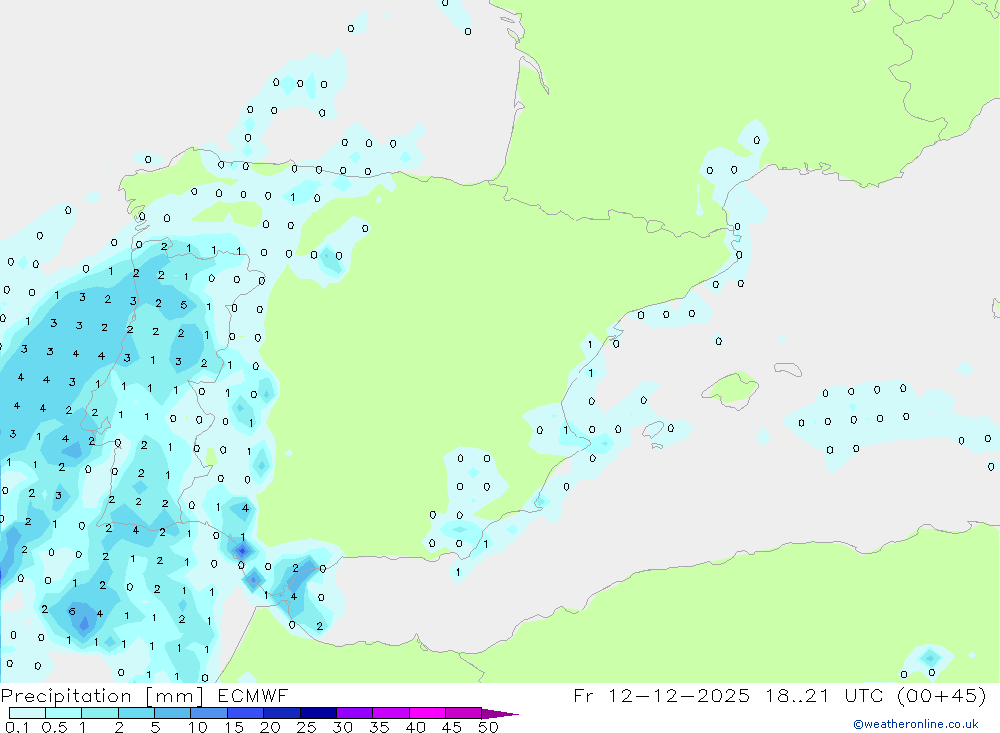Select the 30–35 mm violet legend swatch
1000x733 pixels.
[x=354, y=713]
